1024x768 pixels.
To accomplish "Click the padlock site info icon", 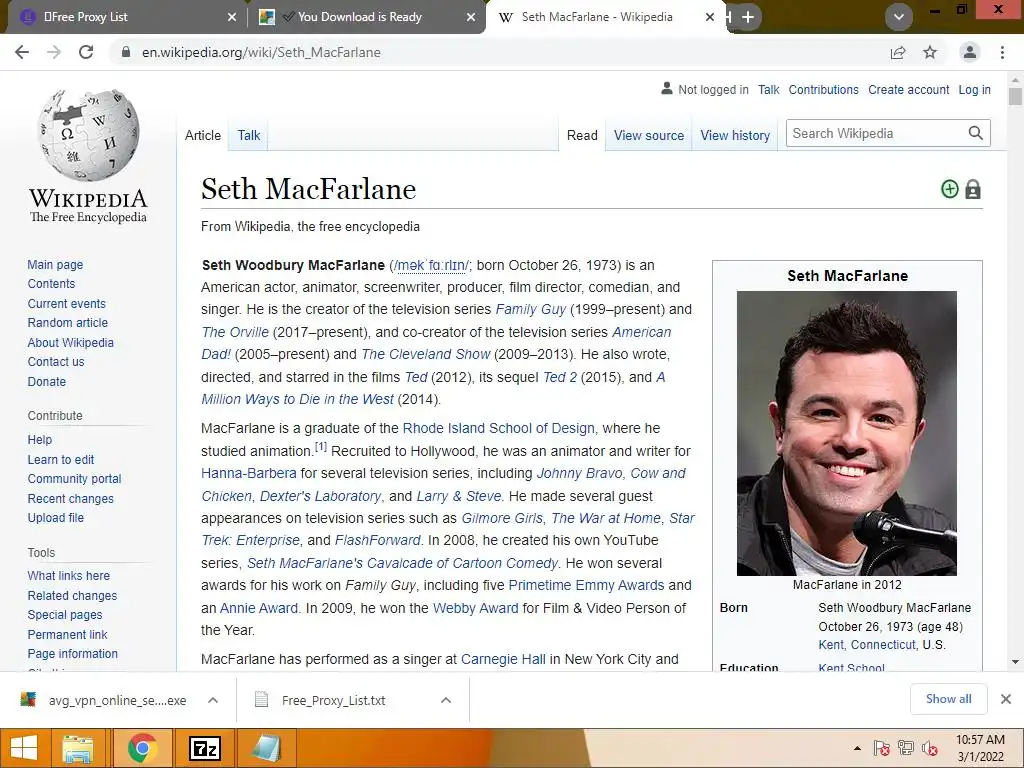I will [126, 52].
